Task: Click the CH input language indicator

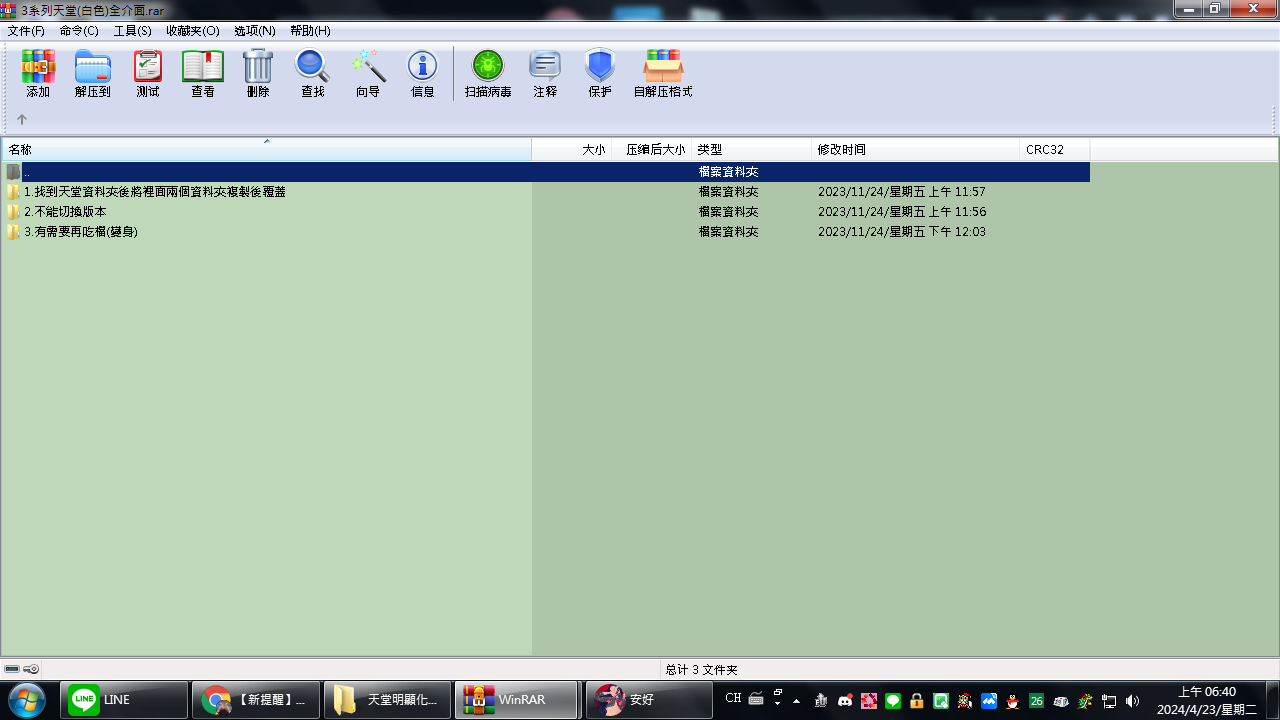Action: tap(733, 699)
